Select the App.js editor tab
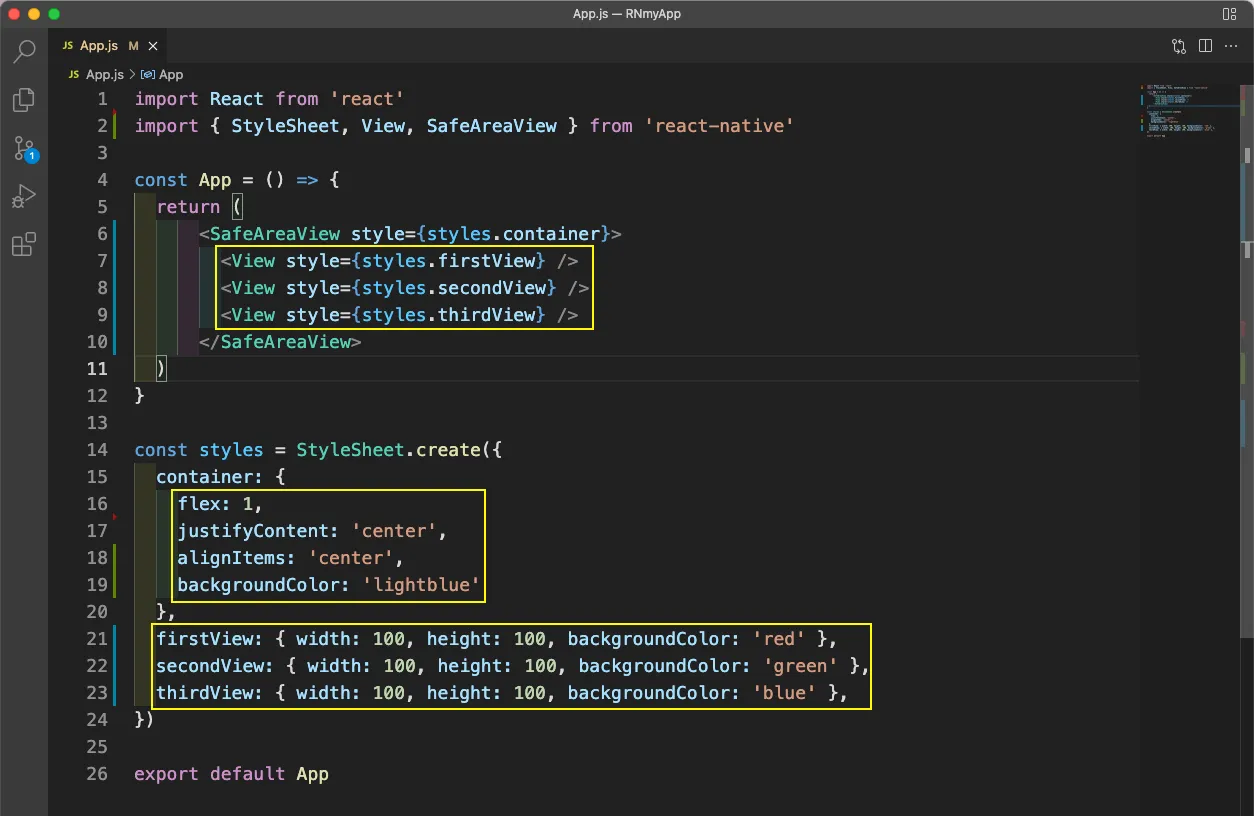The height and width of the screenshot is (816, 1254). coord(108,46)
